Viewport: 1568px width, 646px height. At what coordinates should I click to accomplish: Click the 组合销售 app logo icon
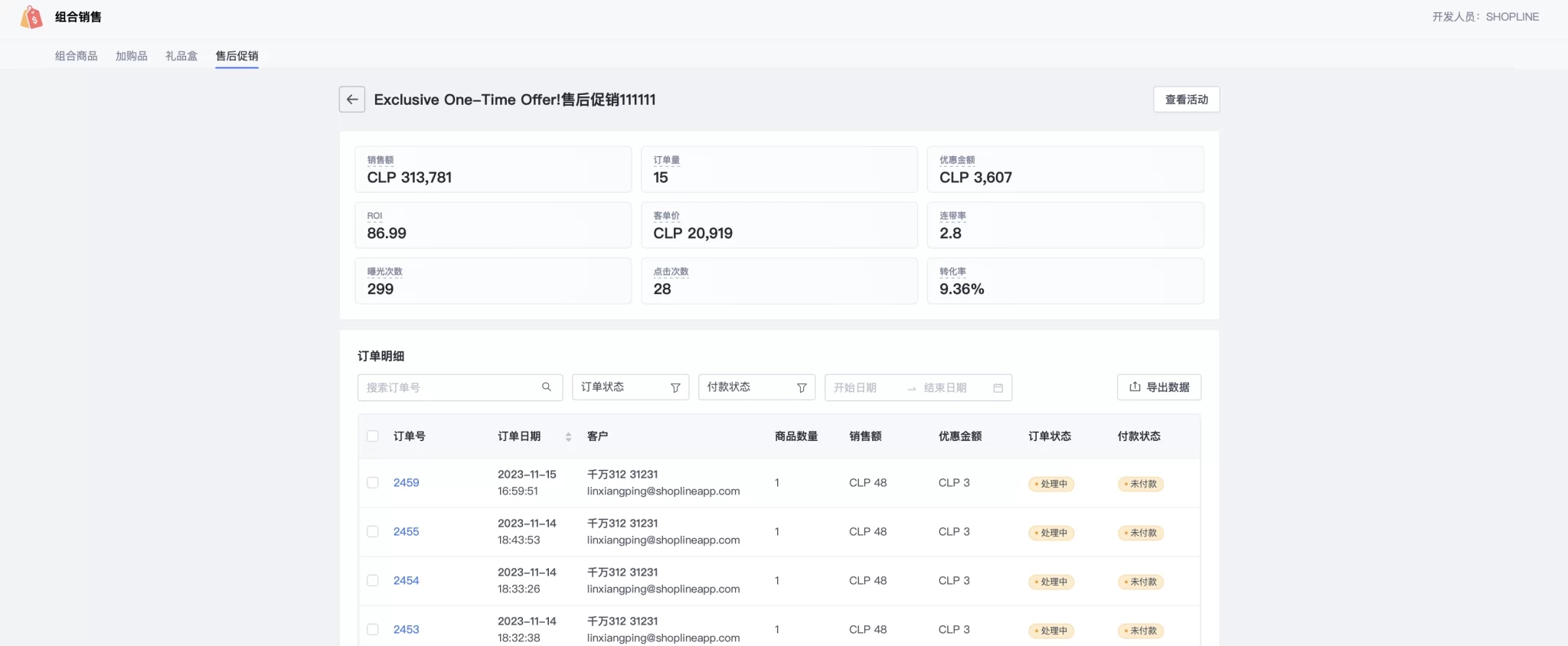pyautogui.click(x=31, y=17)
